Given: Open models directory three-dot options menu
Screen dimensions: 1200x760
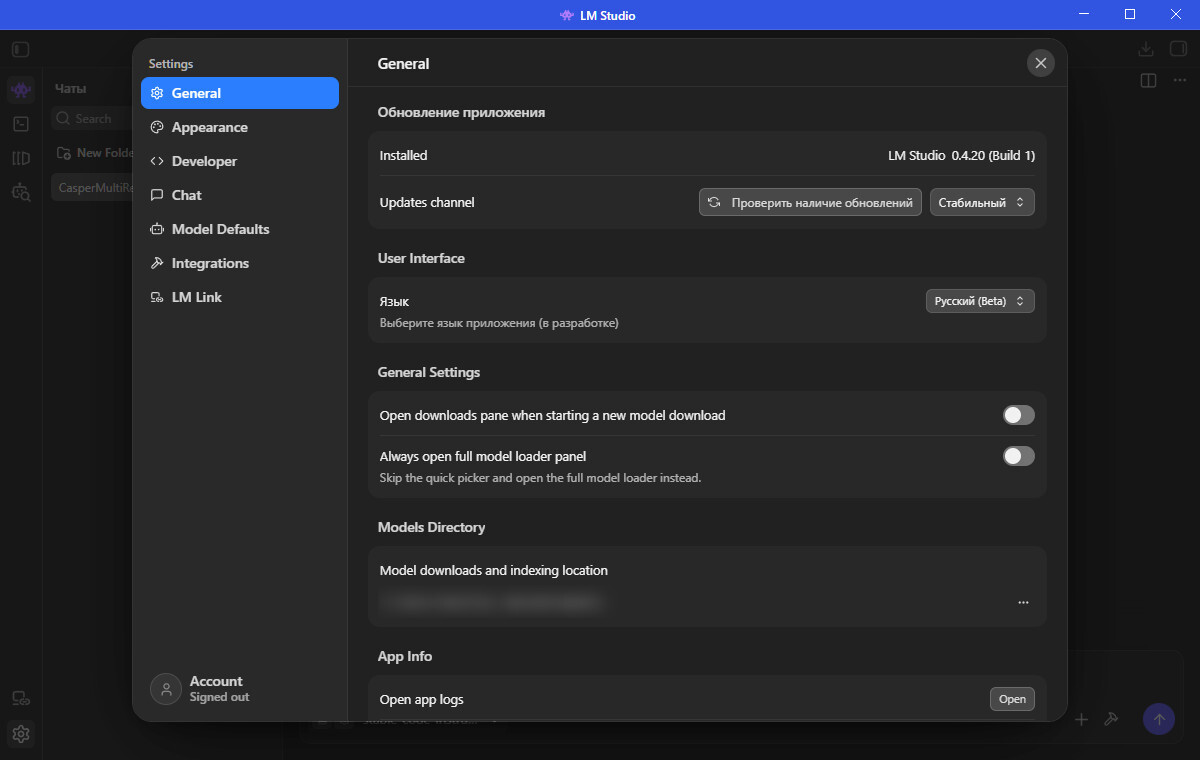Looking at the screenshot, I should tap(1023, 603).
